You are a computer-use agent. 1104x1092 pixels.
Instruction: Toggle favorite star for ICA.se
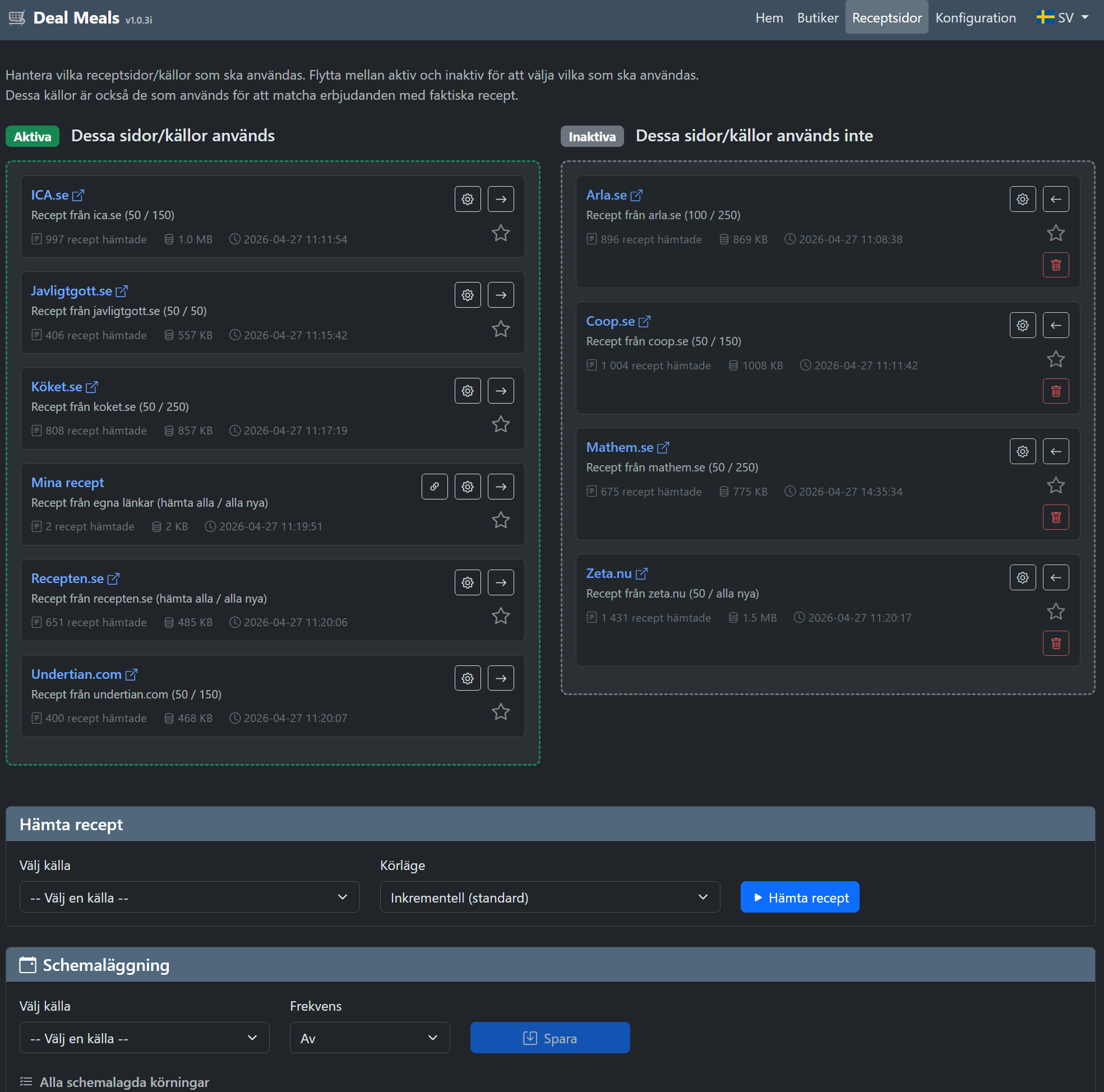point(501,233)
